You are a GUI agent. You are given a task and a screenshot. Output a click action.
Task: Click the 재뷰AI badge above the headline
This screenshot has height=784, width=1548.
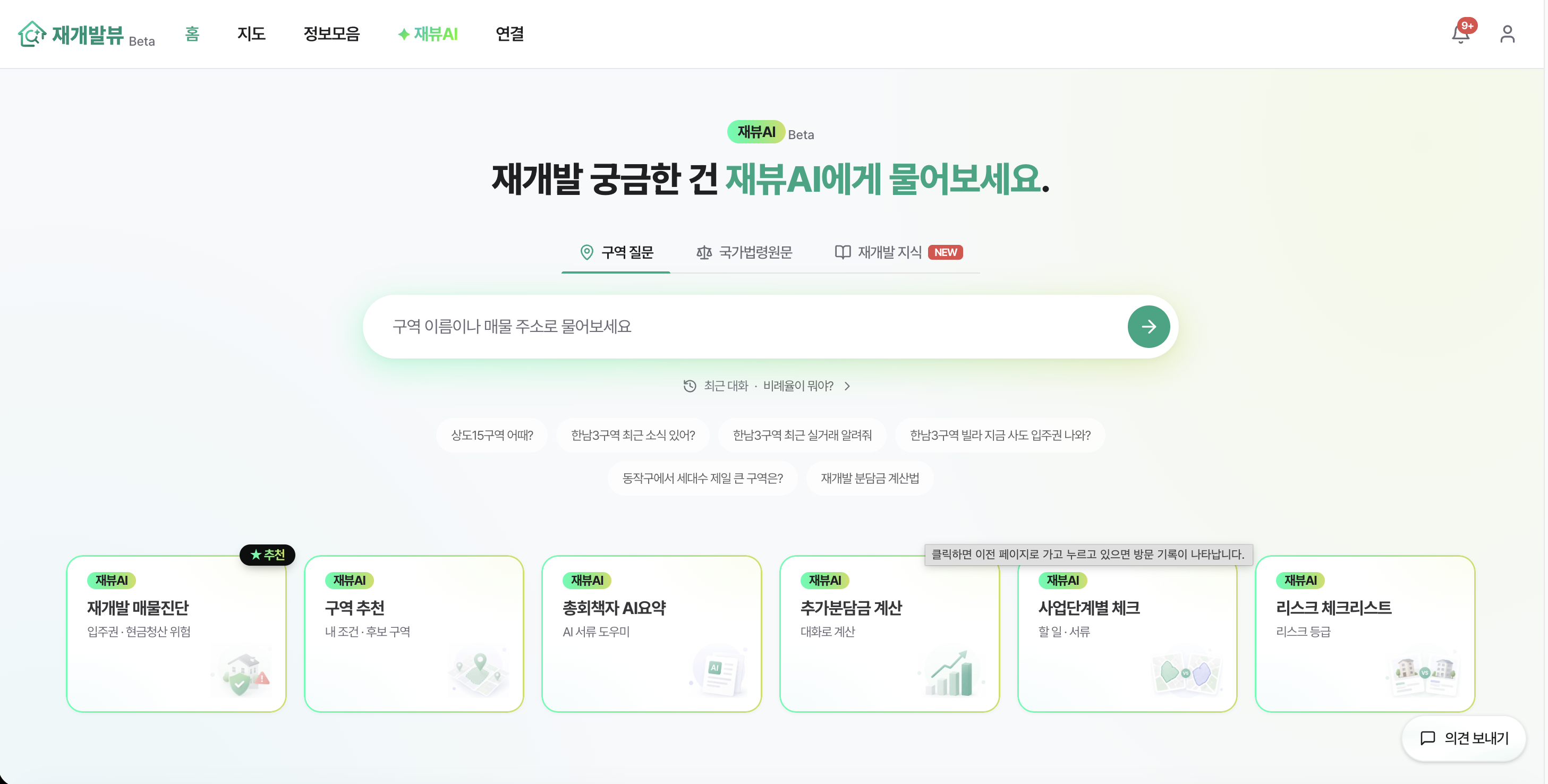tap(756, 132)
